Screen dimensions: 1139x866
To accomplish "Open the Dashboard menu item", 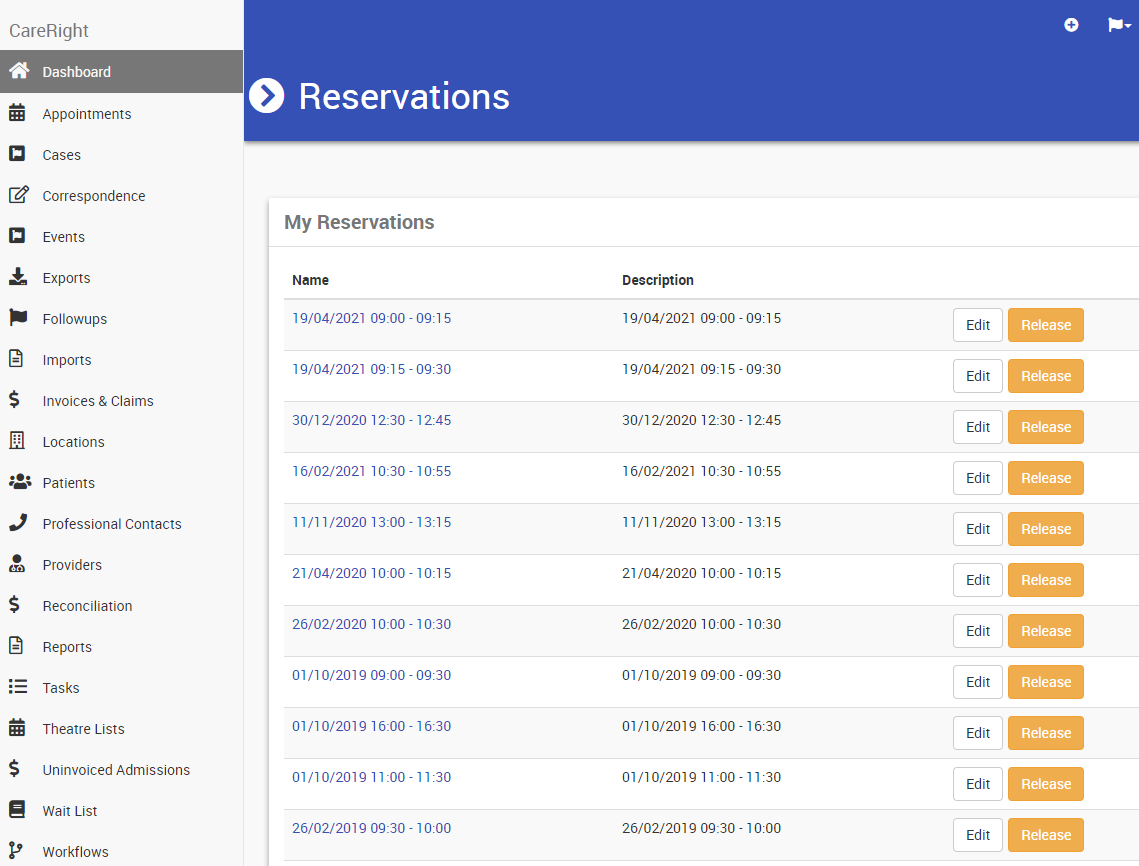I will click(77, 72).
